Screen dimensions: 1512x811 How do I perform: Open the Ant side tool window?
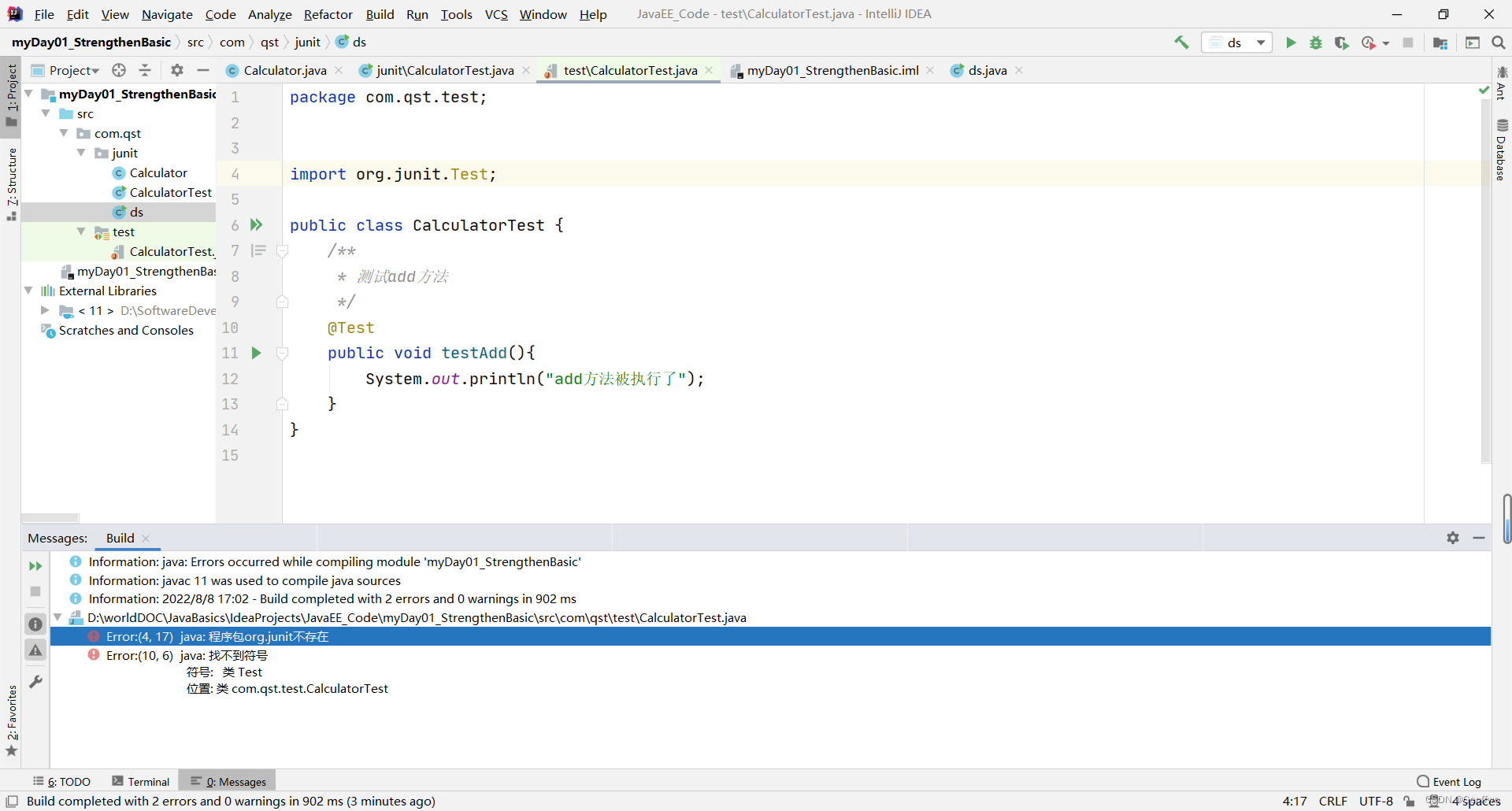(x=1502, y=83)
